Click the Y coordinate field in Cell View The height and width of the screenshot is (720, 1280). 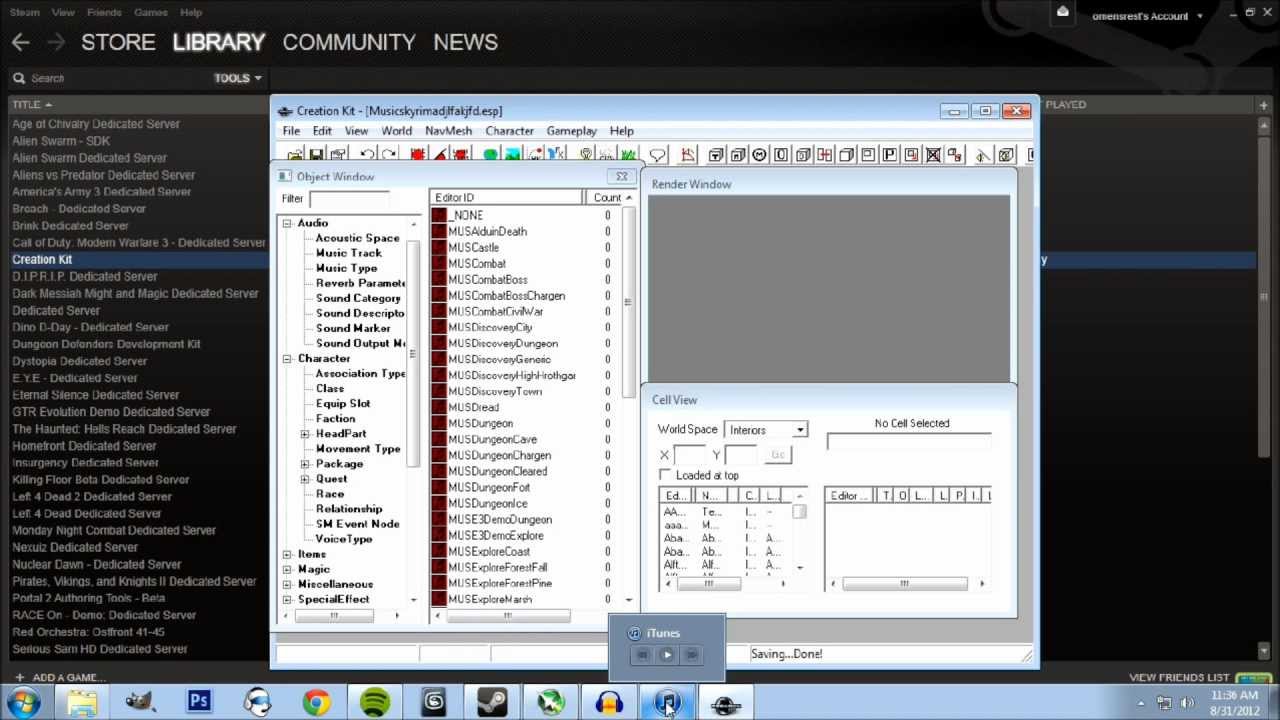(741, 455)
